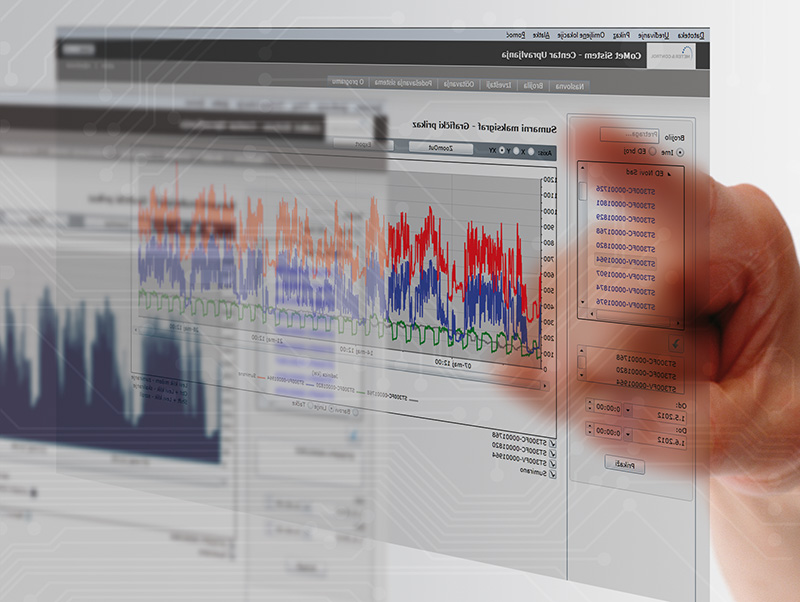Click the Od time field 0:00:00
Image resolution: width=800 pixels, height=602 pixels.
[607, 408]
